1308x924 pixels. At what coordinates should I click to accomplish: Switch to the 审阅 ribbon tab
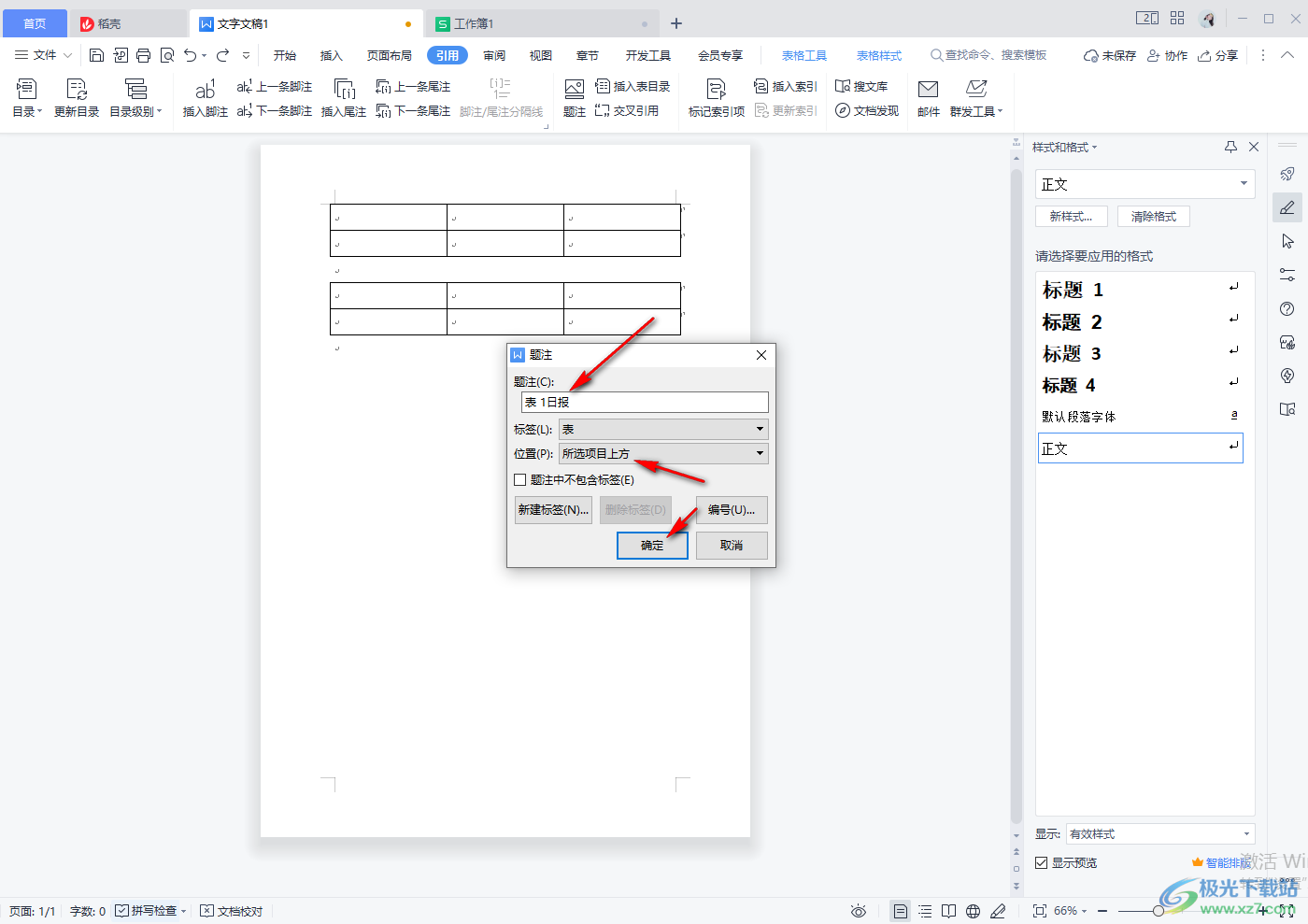494,56
